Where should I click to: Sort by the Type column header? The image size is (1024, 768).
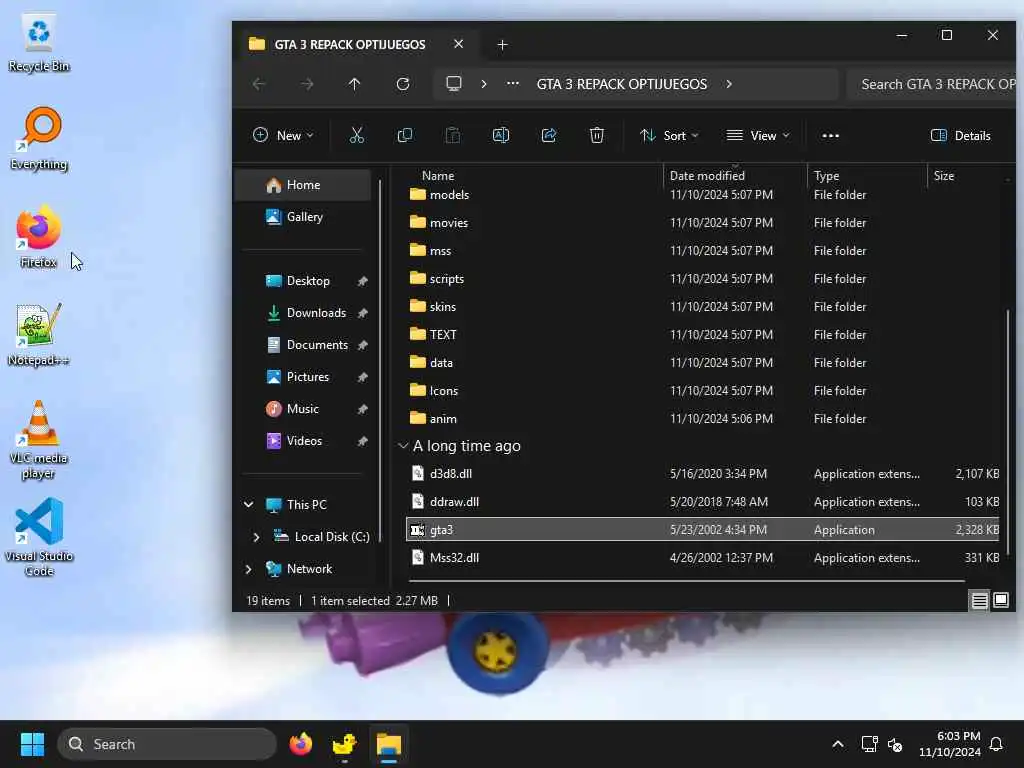click(x=867, y=176)
